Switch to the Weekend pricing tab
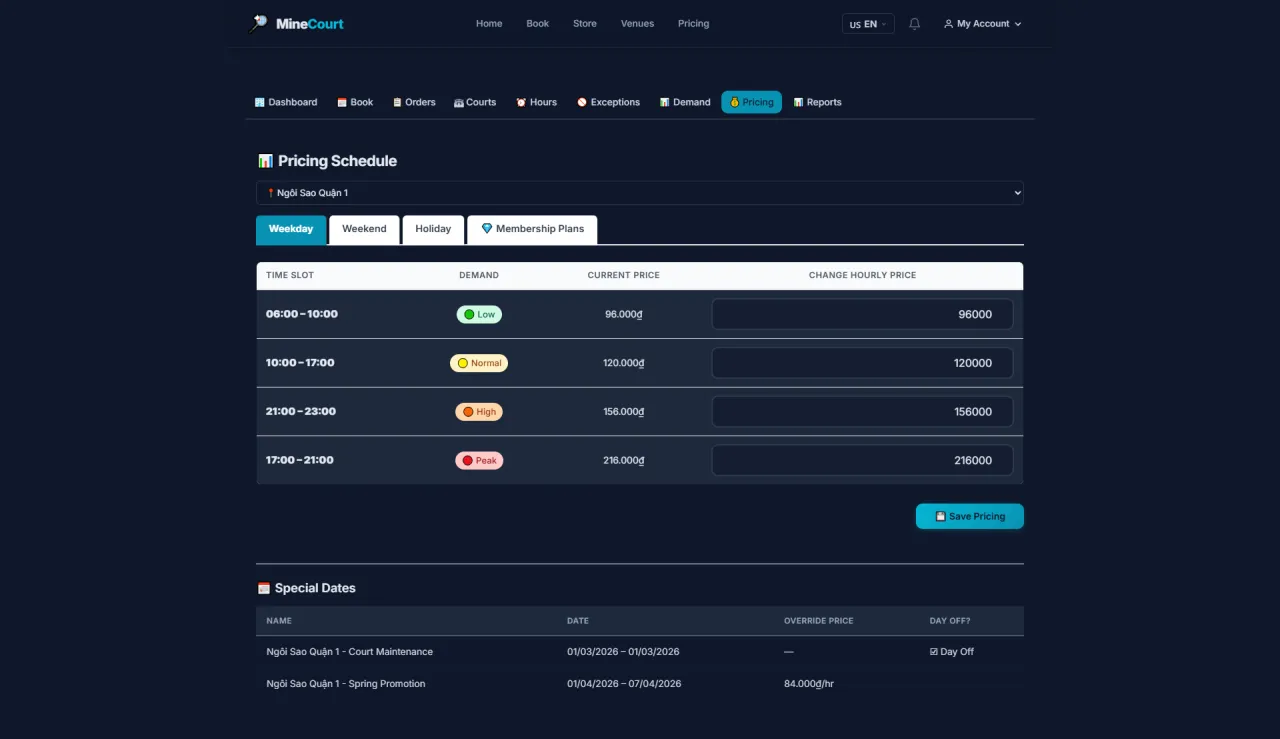Image resolution: width=1280 pixels, height=739 pixels. [x=364, y=229]
